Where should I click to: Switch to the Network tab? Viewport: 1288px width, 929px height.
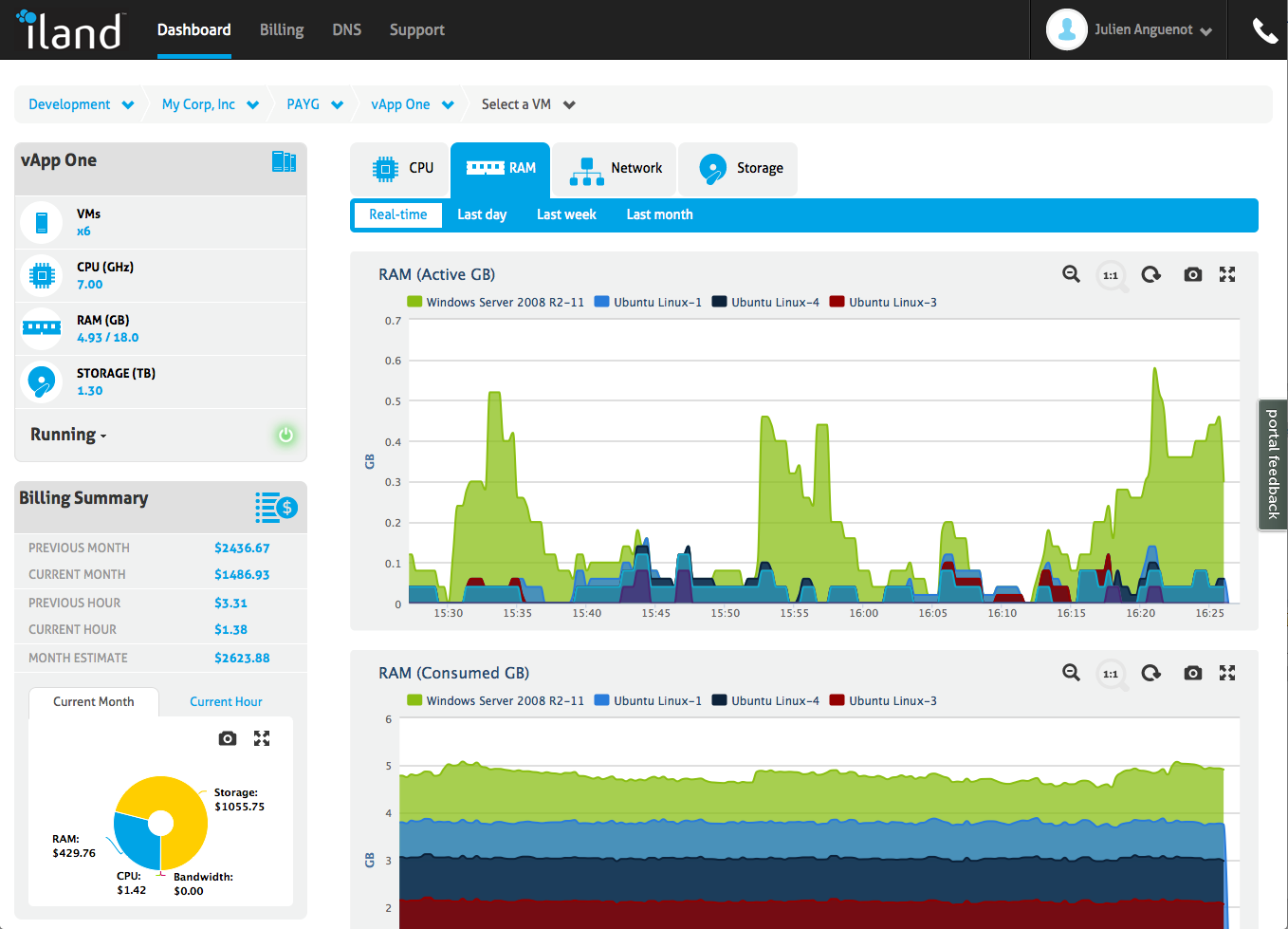coord(615,169)
